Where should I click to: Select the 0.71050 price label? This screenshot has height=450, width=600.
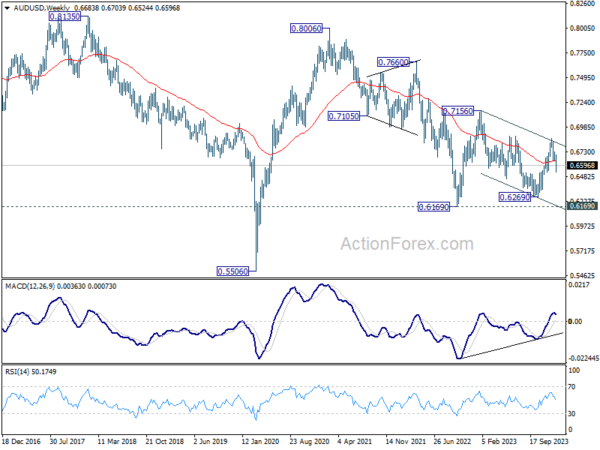click(344, 116)
